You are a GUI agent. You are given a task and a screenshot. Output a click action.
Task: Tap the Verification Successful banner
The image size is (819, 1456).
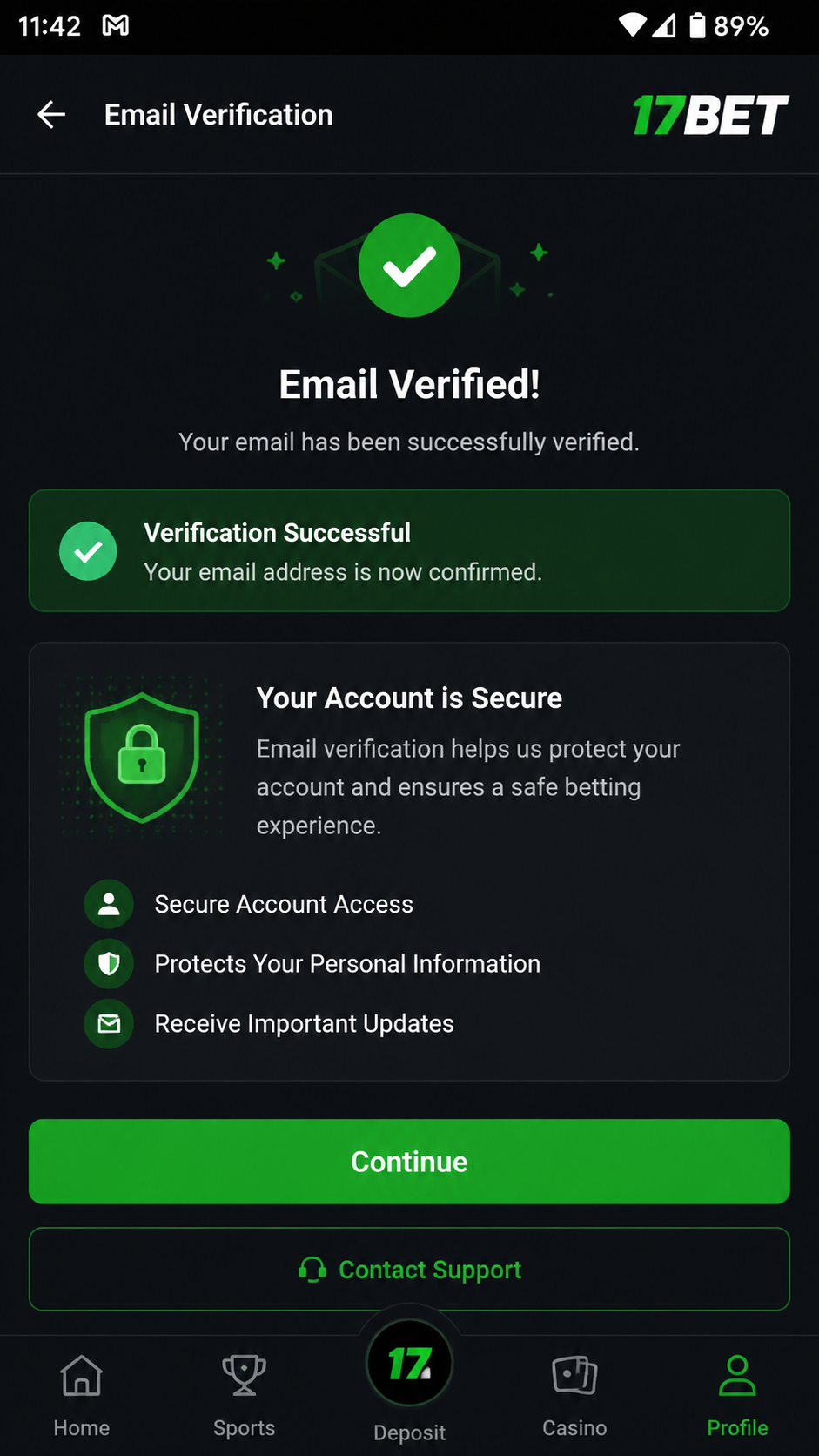(409, 550)
